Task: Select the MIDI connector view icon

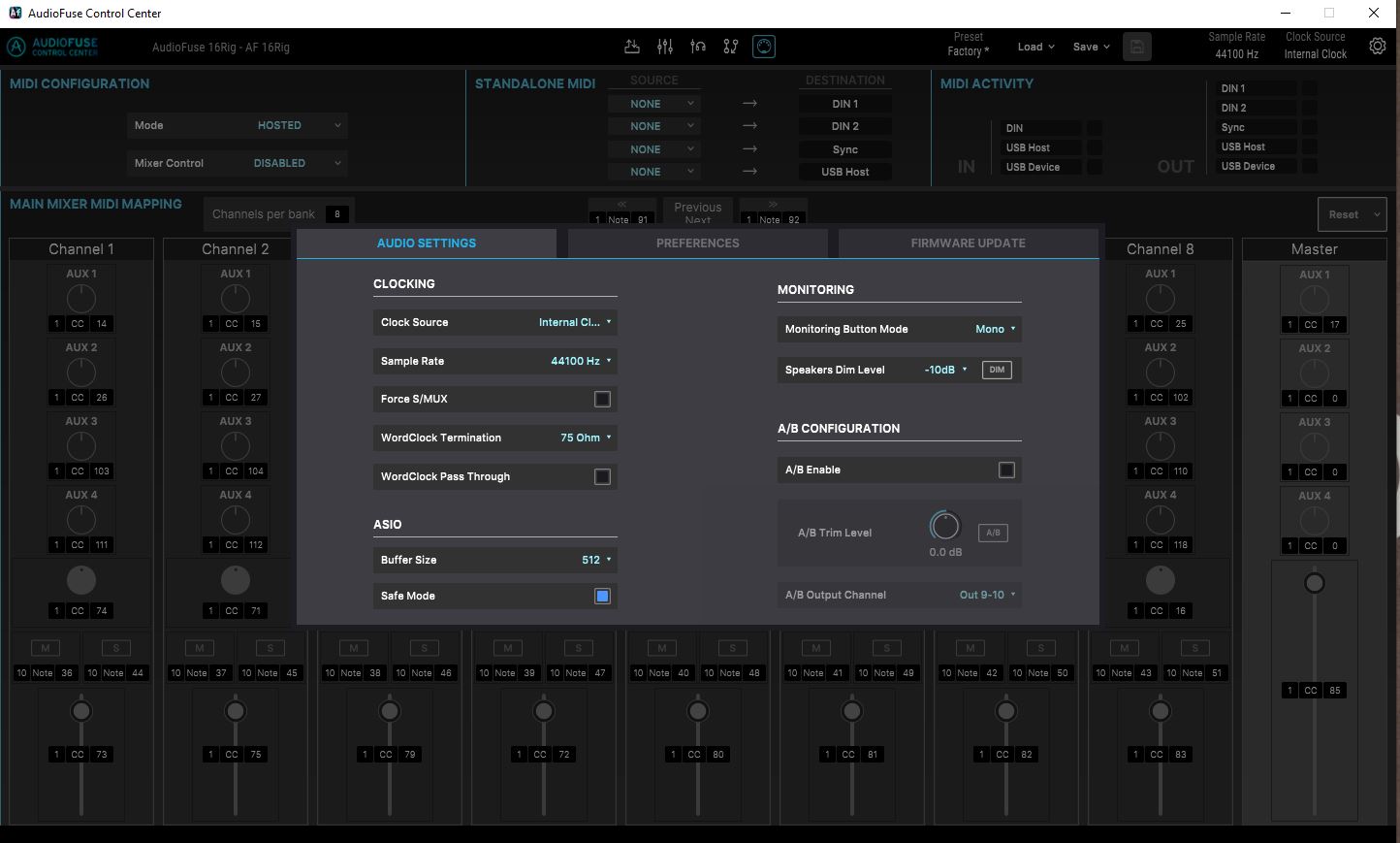Action: coord(764,47)
